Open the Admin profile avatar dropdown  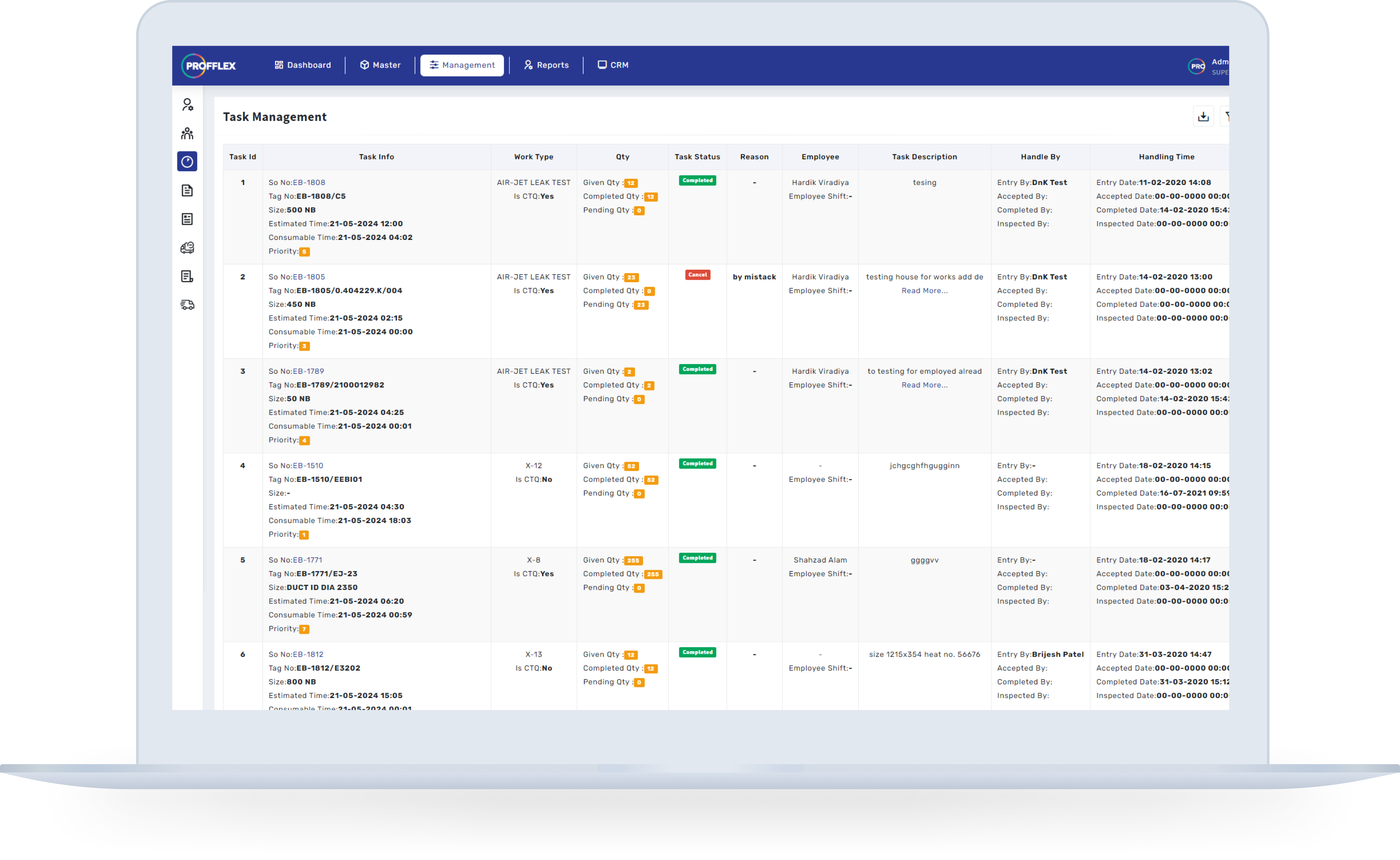pos(1198,66)
